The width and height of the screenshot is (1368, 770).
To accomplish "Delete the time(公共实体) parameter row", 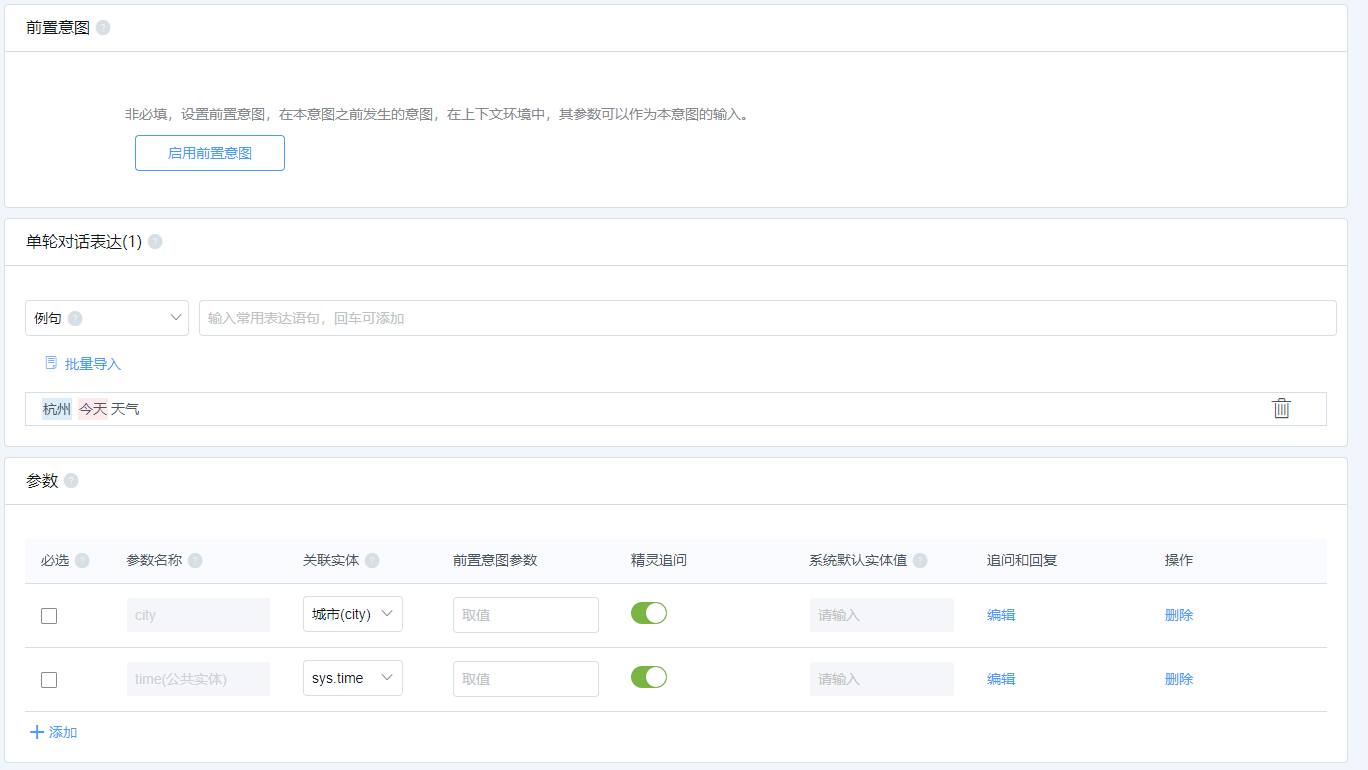I will pos(1179,679).
